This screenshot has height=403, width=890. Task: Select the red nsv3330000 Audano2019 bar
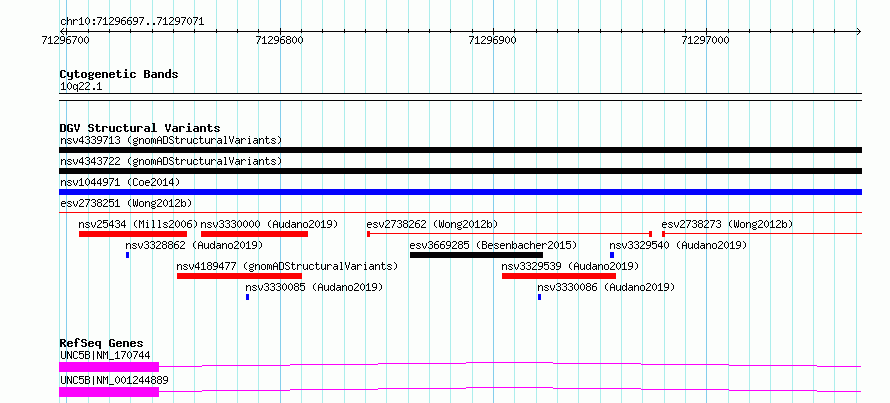point(254,234)
